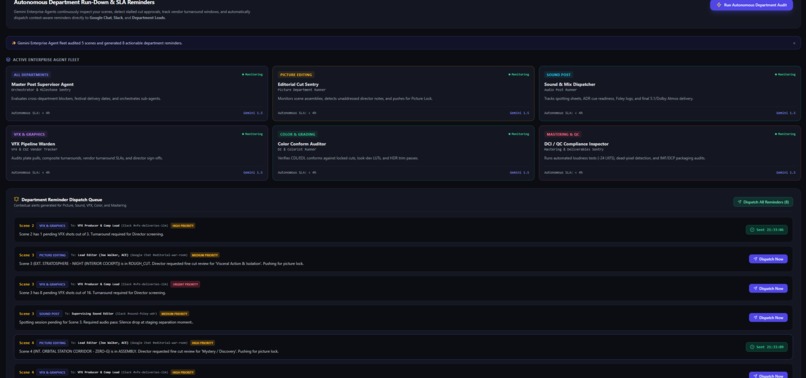Screen dimensions: 806x378
Task: Click the Scene 3 eight pending VFX shots message
Action: pyautogui.click(x=93, y=293)
